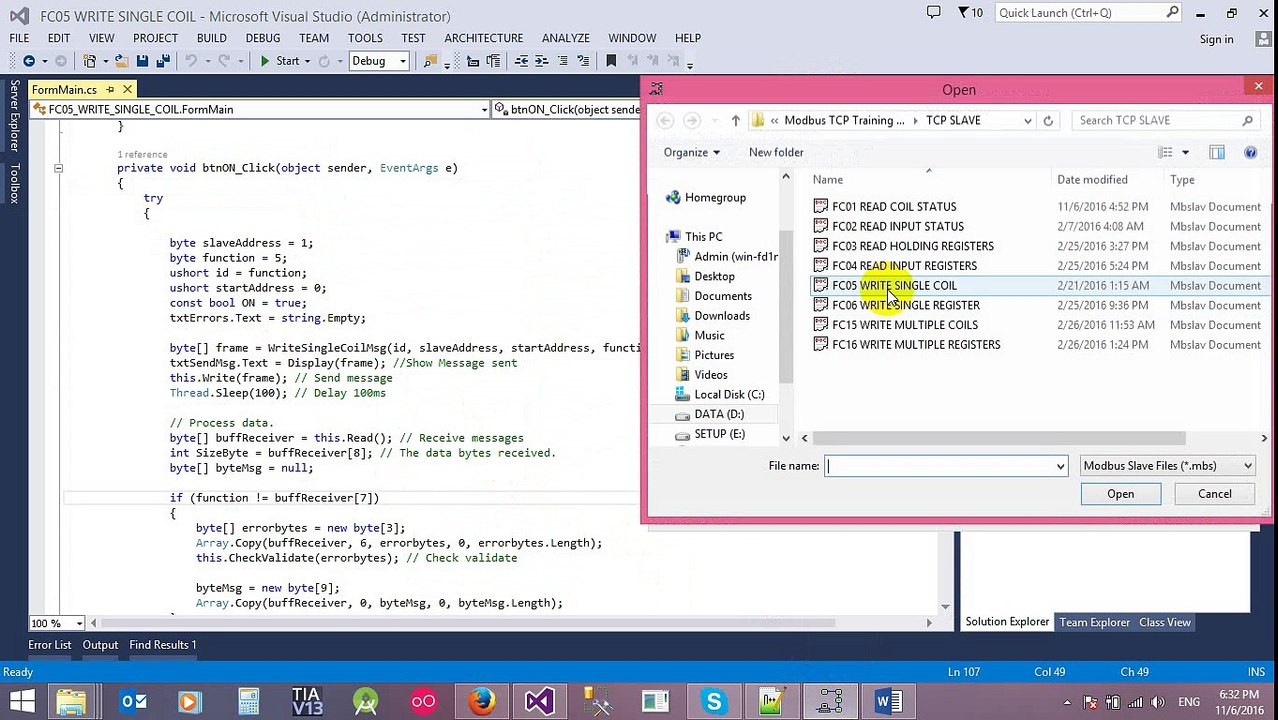Screen dimensions: 1278x720
Task: Pin the FormMain.cs tab
Action: pos(110,90)
